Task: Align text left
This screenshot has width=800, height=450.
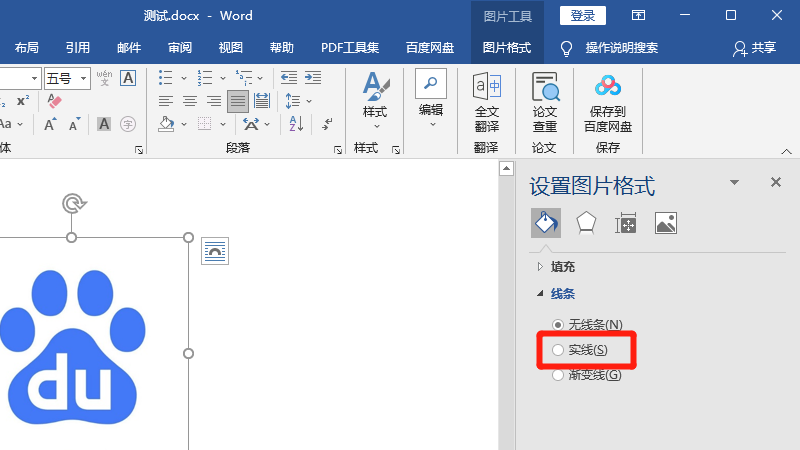Action: (x=165, y=101)
